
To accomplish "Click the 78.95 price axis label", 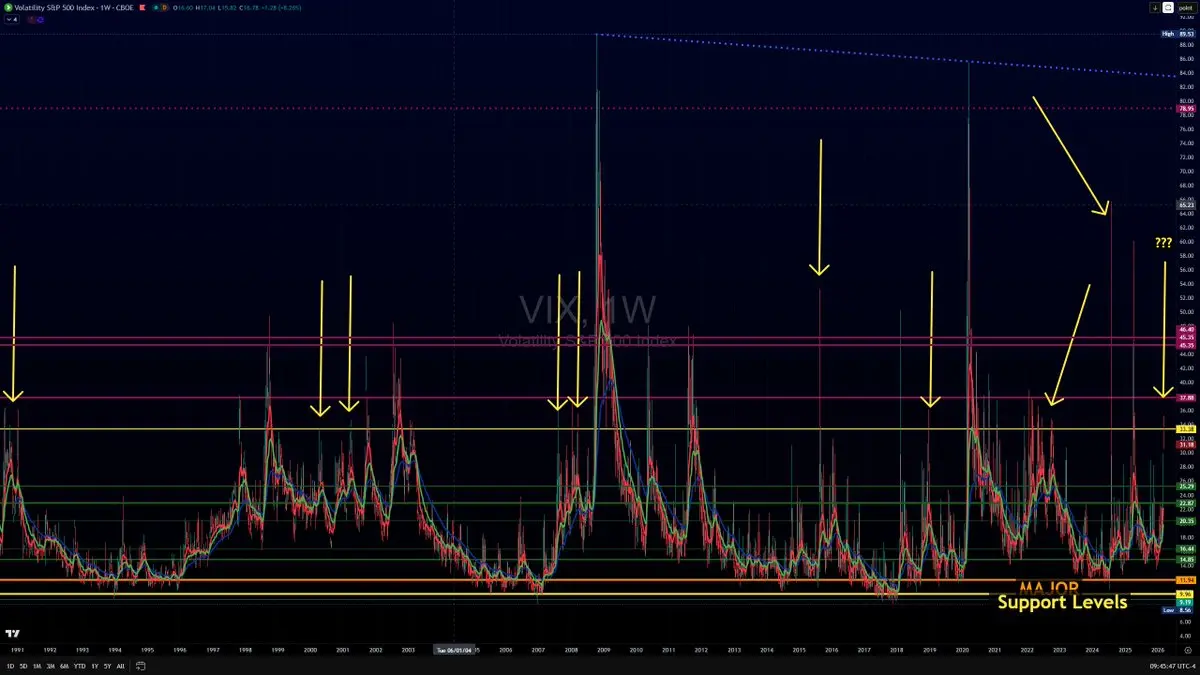I will (x=1187, y=107).
